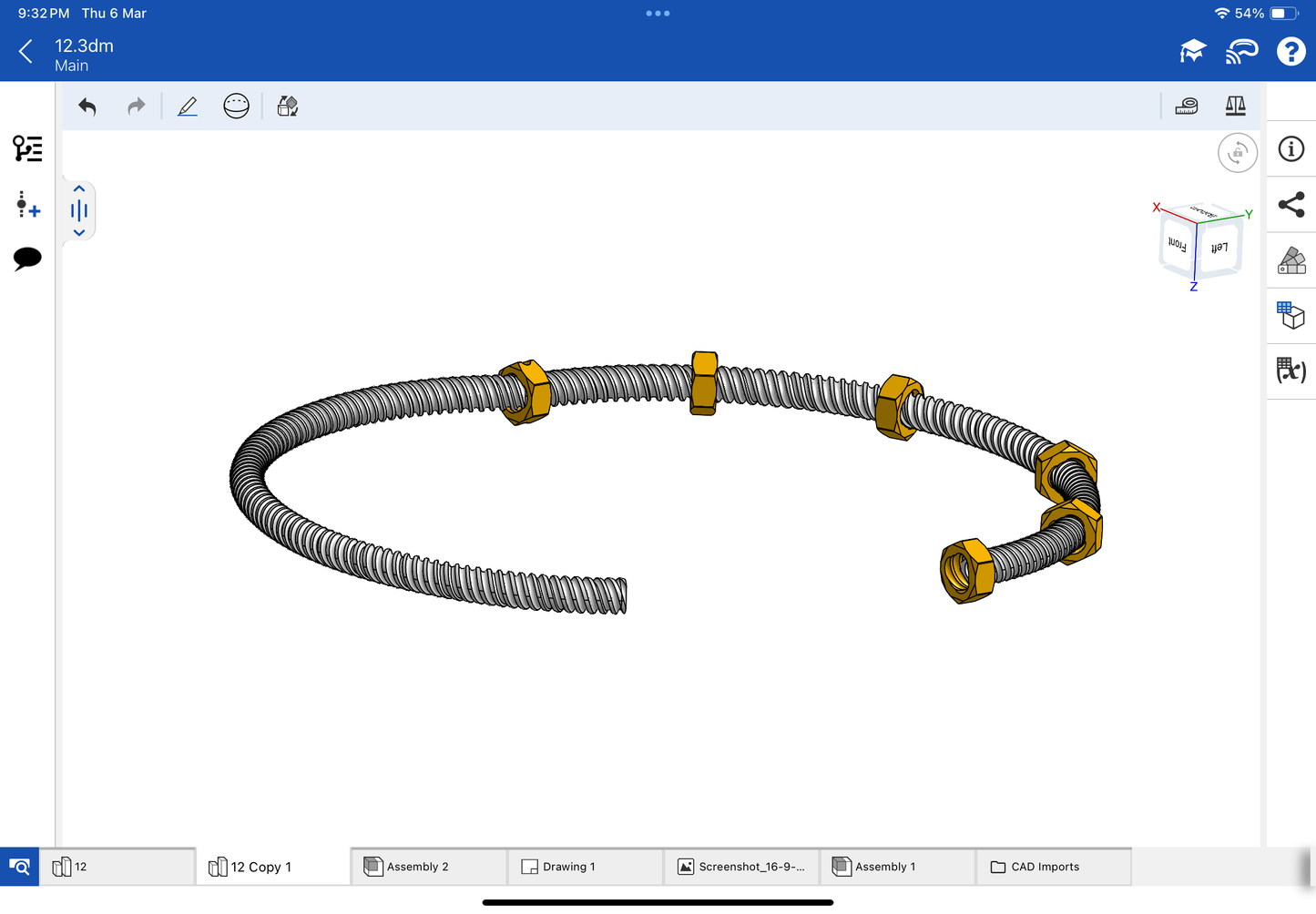1316x914 pixels.
Task: Open the Help question mark
Action: point(1290,52)
